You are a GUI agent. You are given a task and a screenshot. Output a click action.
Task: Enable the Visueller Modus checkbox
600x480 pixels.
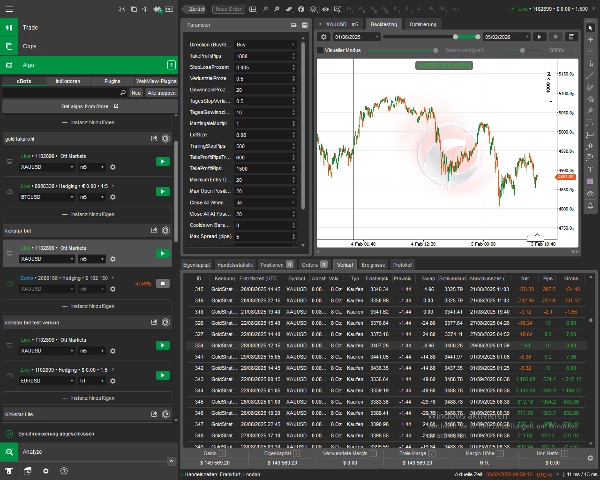pos(321,49)
